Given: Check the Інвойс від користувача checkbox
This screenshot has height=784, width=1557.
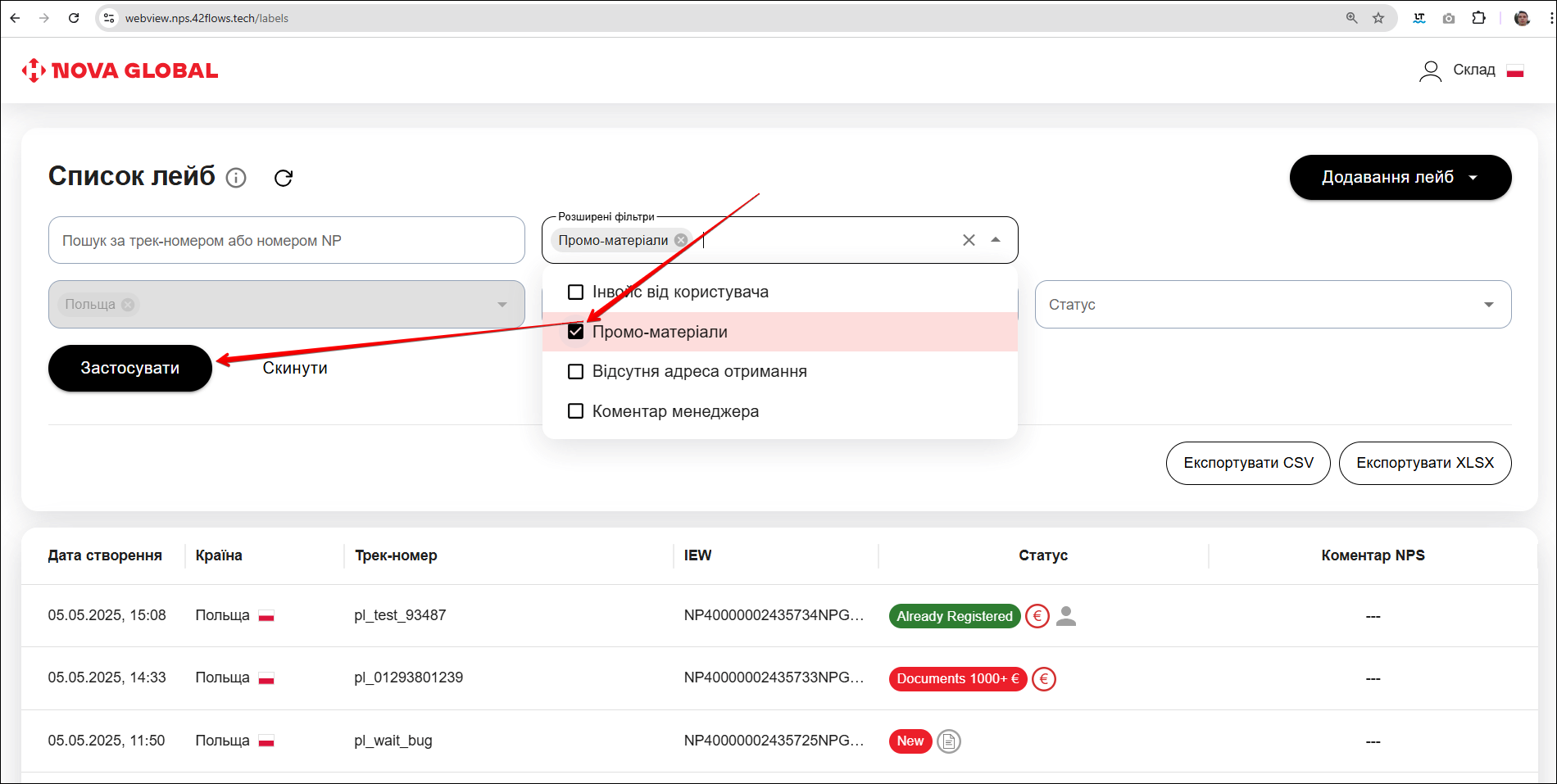Looking at the screenshot, I should [x=576, y=292].
